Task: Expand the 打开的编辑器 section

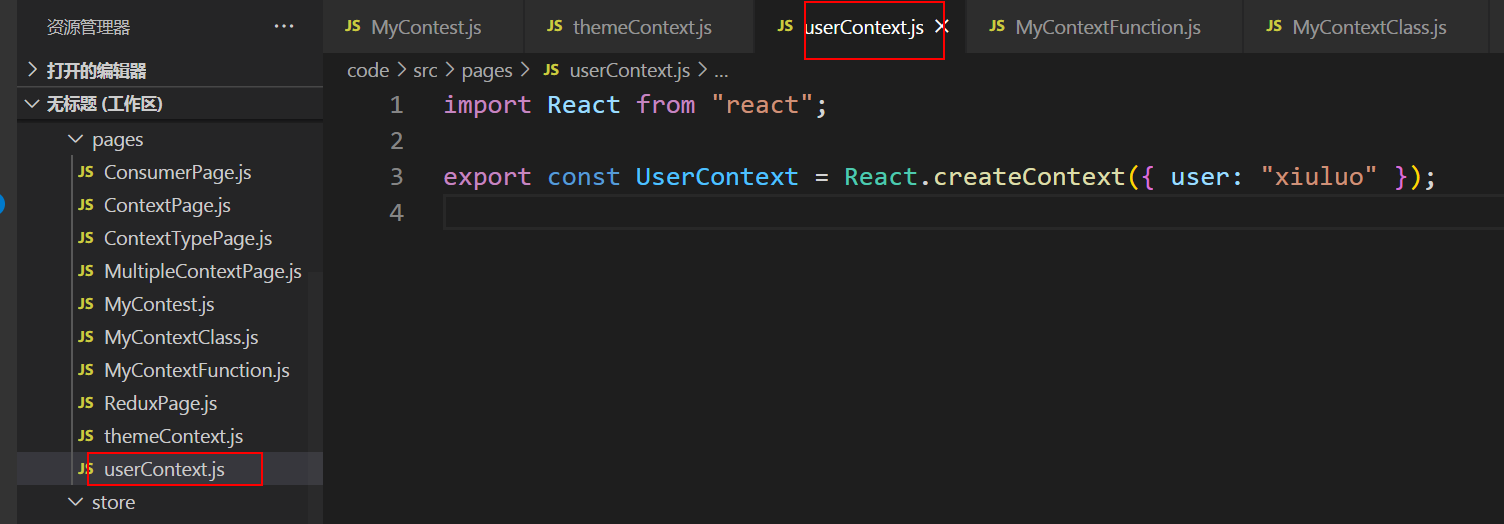Action: [96, 71]
